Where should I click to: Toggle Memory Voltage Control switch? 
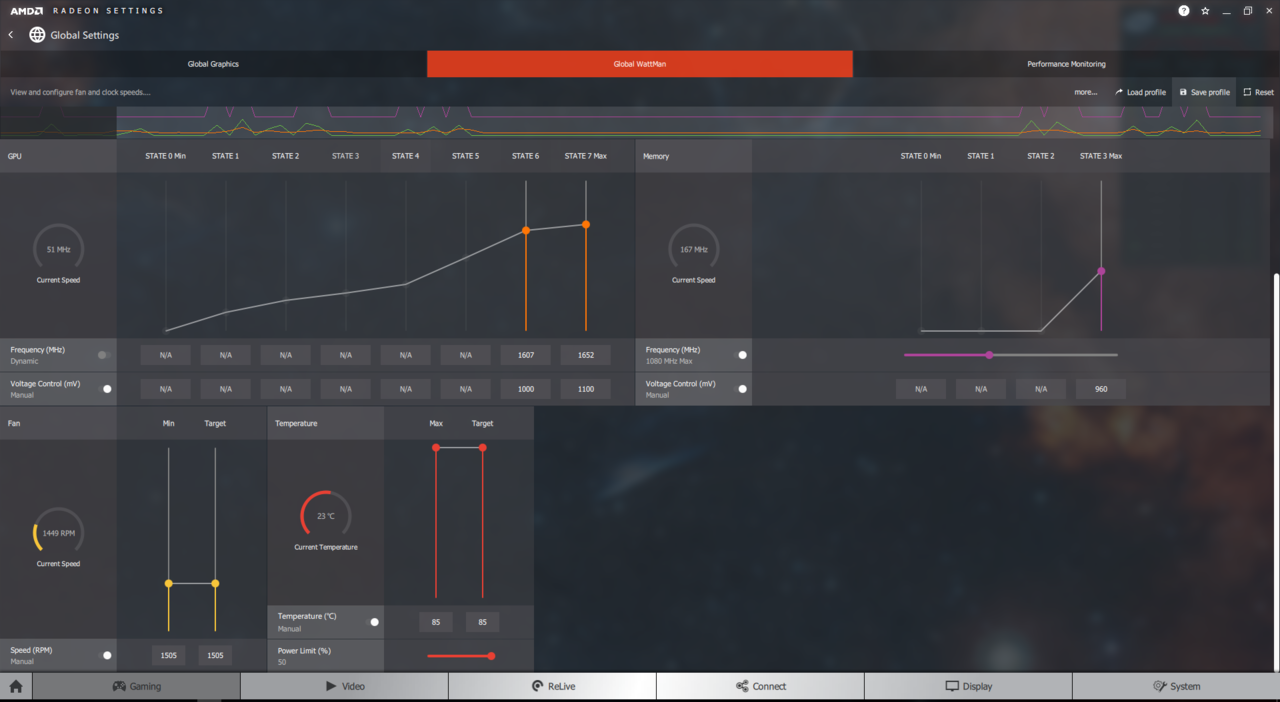point(742,389)
